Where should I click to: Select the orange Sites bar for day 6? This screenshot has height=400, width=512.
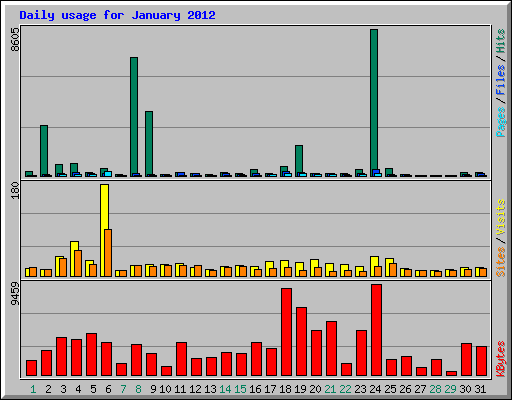[x=108, y=253]
